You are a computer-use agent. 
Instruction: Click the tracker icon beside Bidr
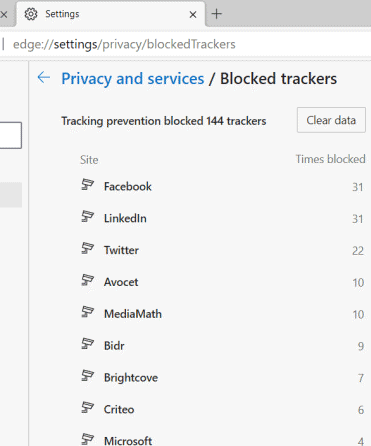(88, 344)
